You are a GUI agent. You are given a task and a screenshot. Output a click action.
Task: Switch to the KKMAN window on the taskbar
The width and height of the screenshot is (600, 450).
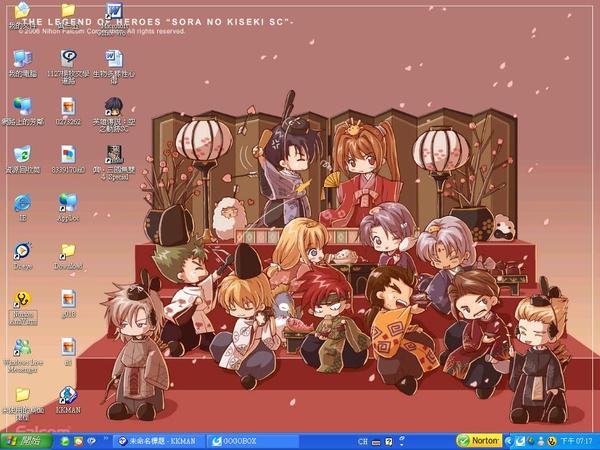(x=159, y=441)
